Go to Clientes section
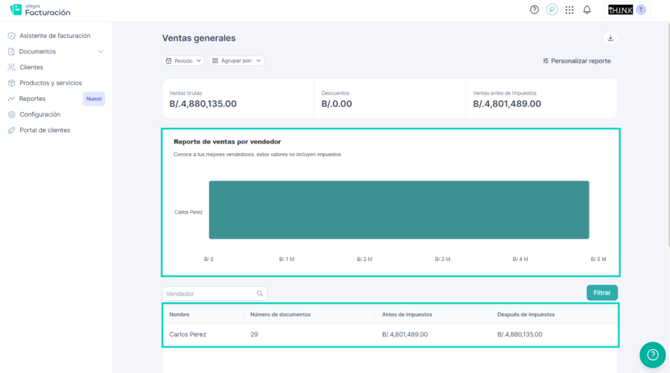 pyautogui.click(x=31, y=68)
